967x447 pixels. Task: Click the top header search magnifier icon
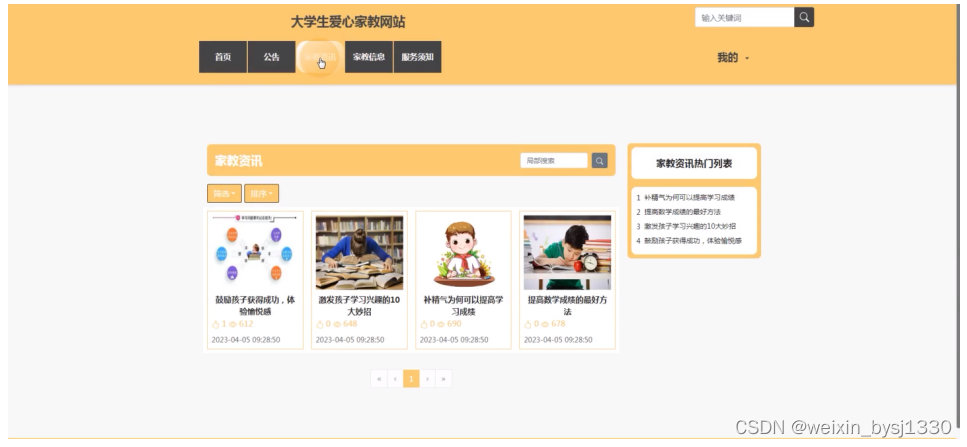pos(804,17)
